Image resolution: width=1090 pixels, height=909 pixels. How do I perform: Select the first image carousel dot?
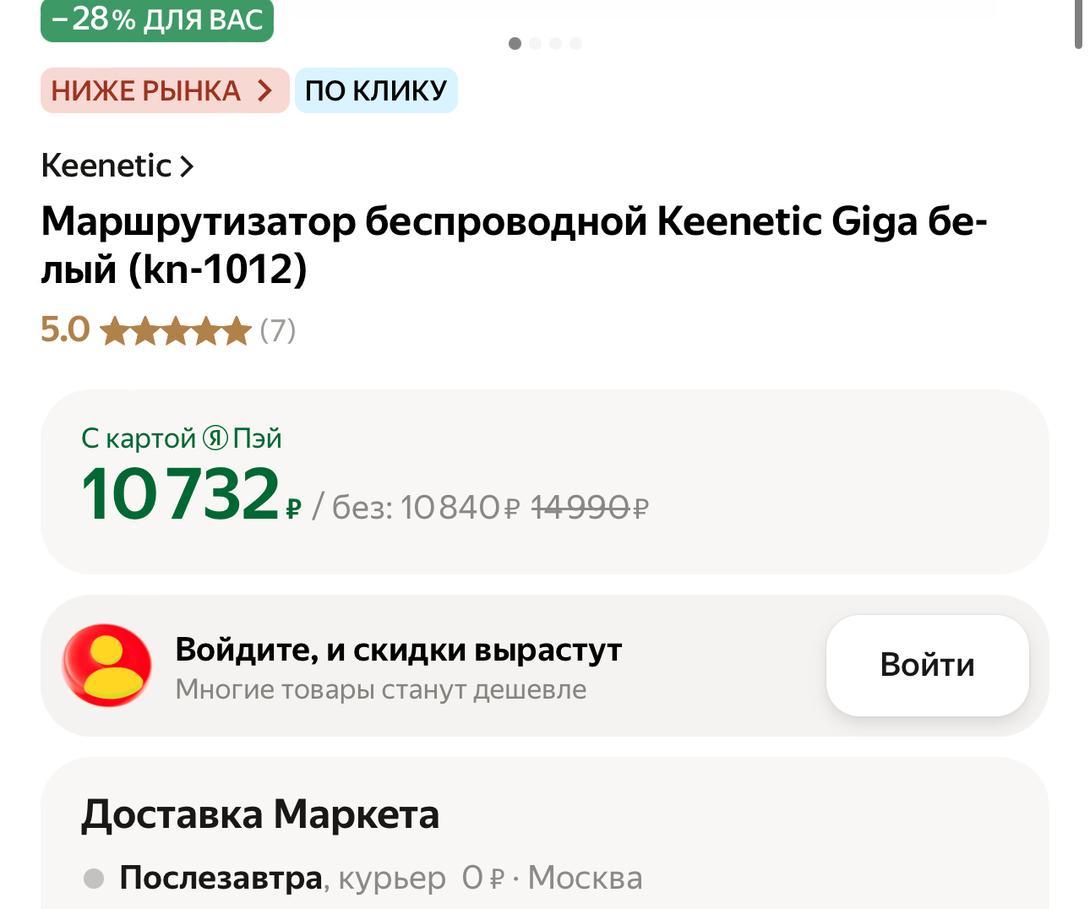pyautogui.click(x=515, y=43)
